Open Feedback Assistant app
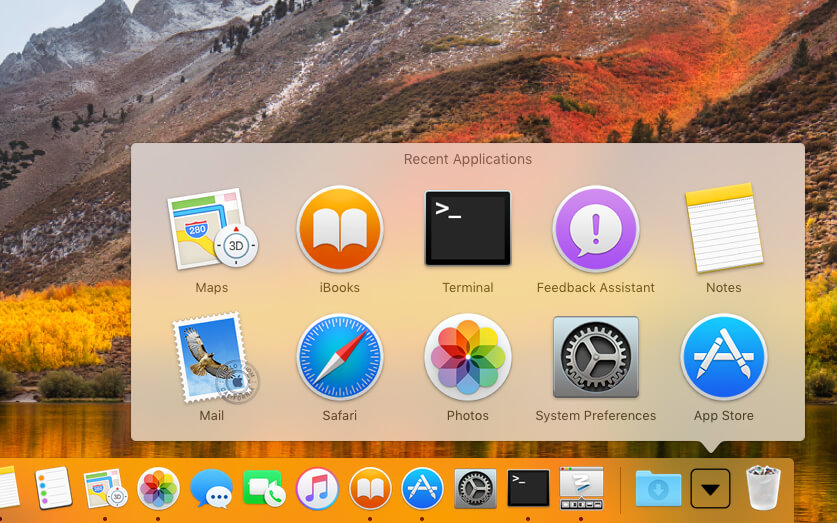This screenshot has width=837, height=523. [596, 230]
